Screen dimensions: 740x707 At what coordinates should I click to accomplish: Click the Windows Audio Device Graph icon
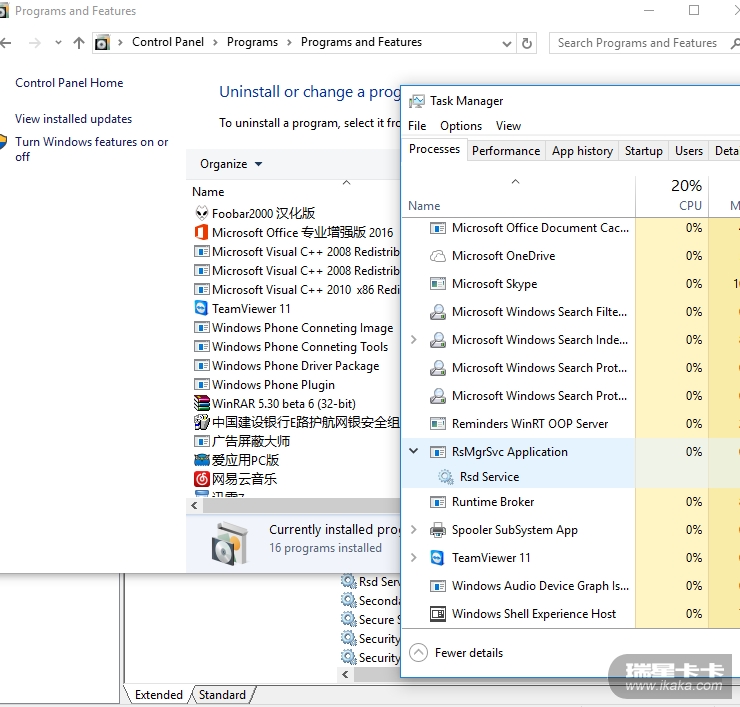[437, 586]
